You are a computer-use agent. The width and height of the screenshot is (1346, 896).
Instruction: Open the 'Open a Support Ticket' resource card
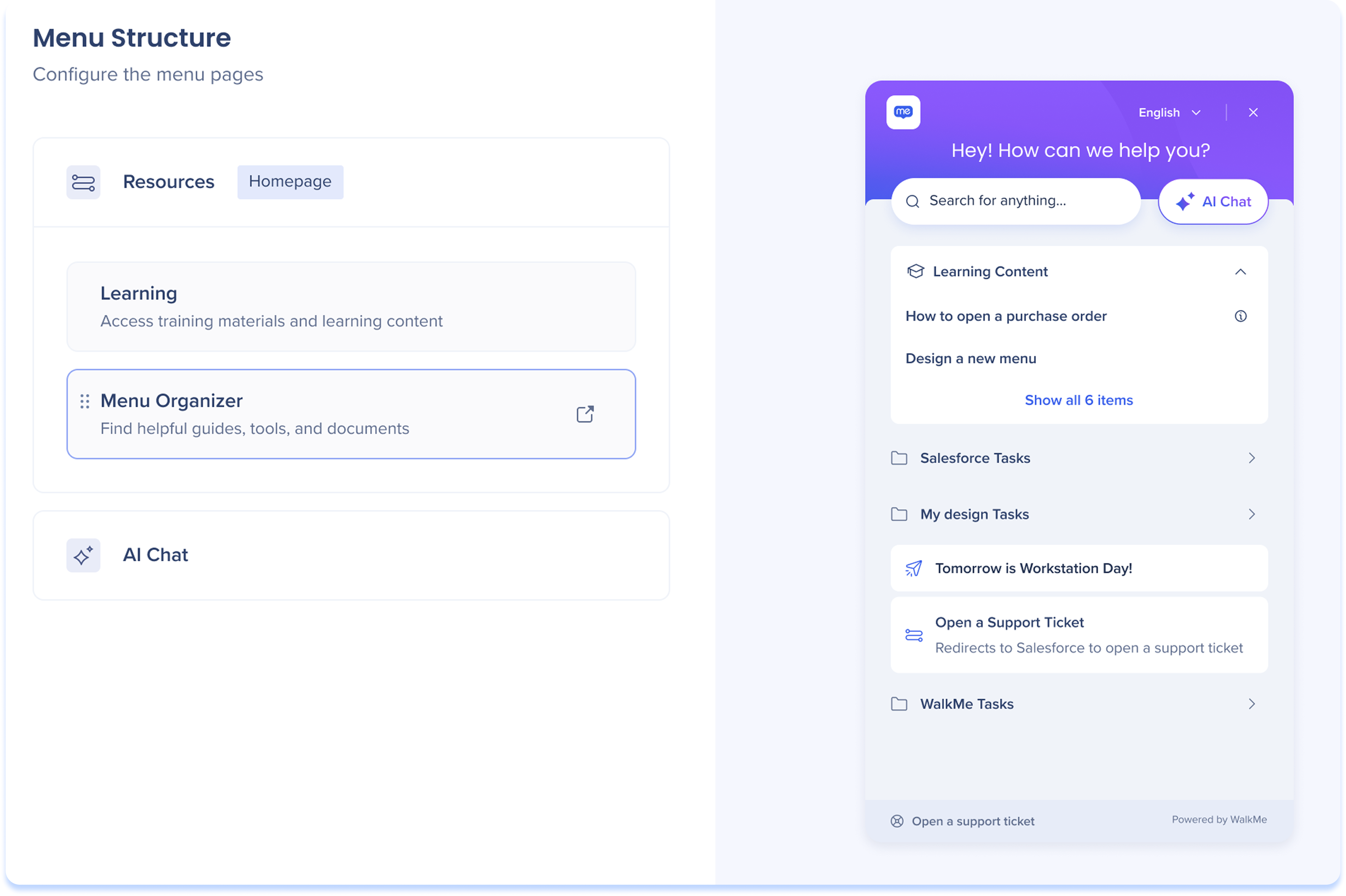[1079, 635]
